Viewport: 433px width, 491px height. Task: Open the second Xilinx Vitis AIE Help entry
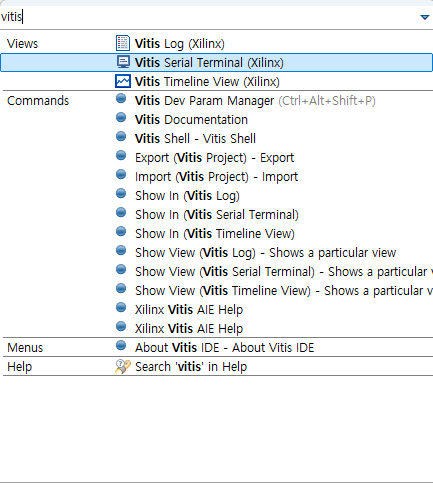click(189, 329)
